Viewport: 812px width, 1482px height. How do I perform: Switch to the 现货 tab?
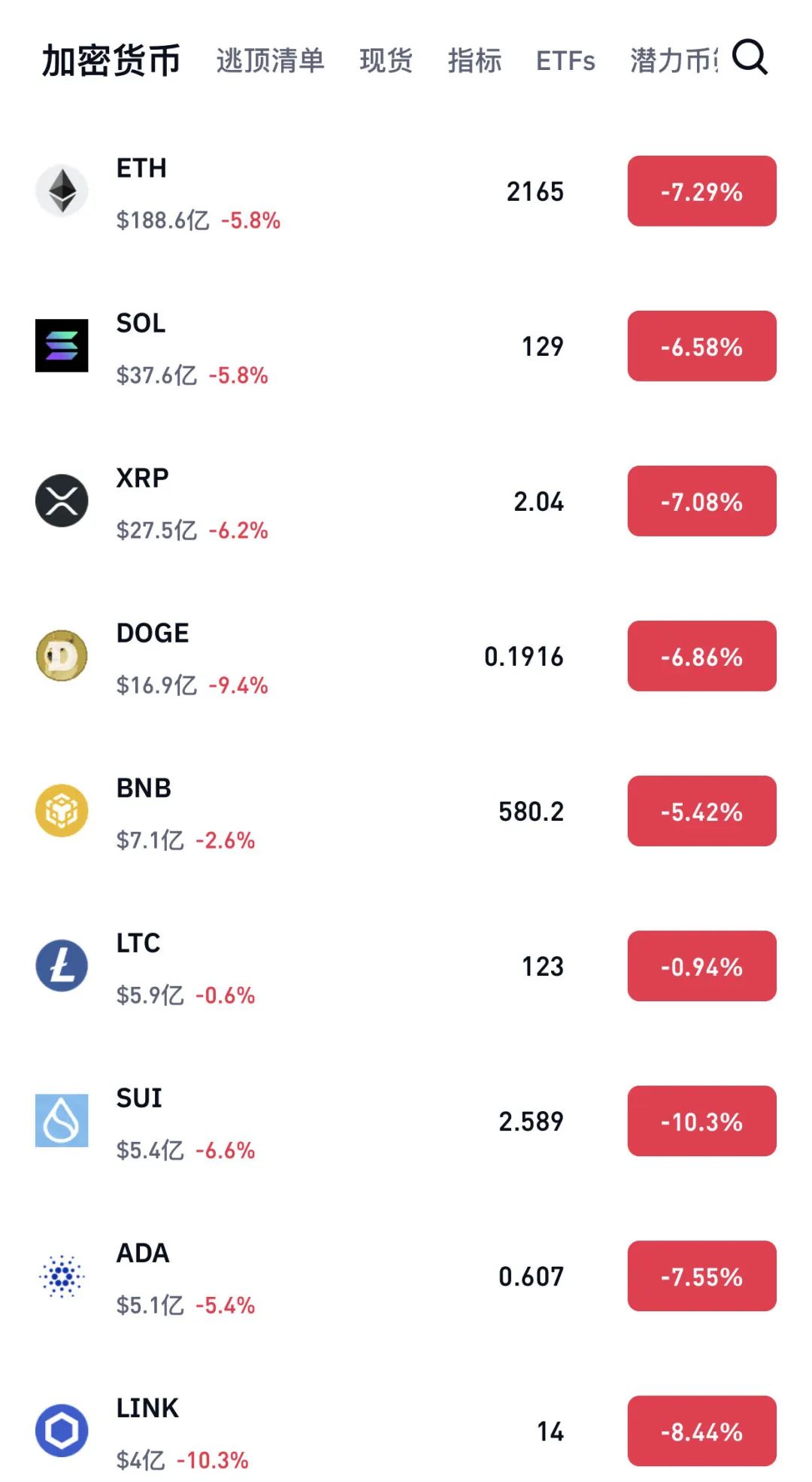point(386,60)
